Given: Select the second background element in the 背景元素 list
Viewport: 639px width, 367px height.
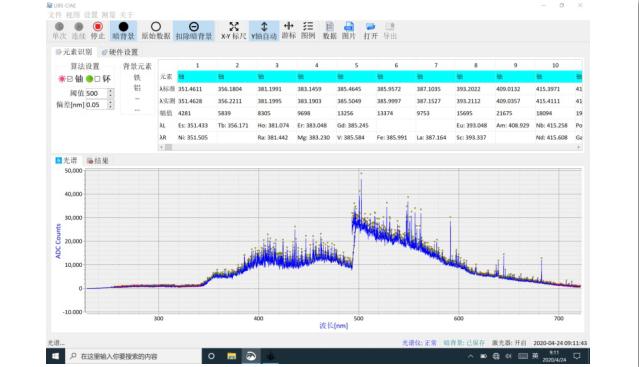Looking at the screenshot, I should pos(137,88).
